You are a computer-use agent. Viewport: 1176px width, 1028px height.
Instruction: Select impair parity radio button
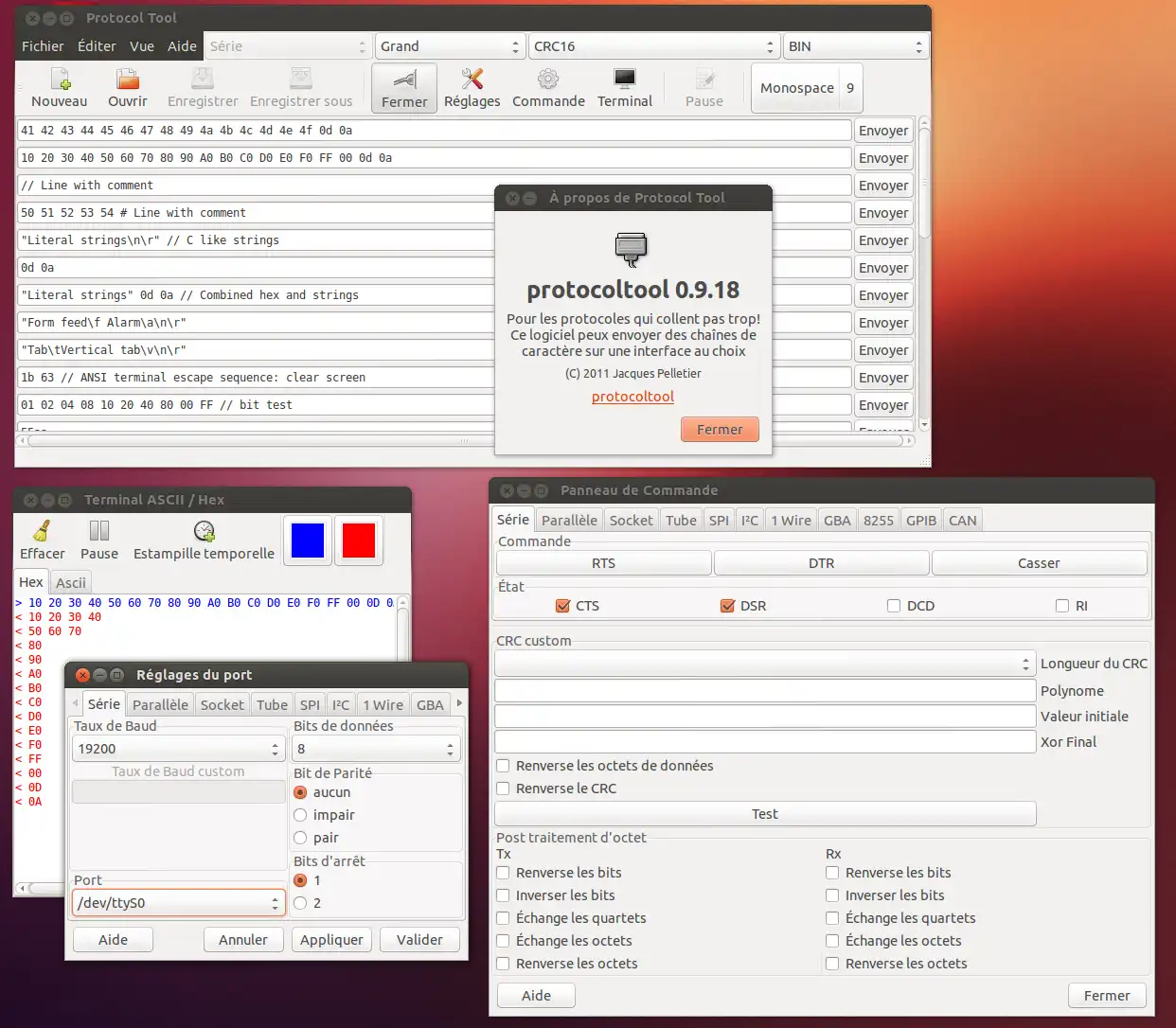click(x=300, y=815)
